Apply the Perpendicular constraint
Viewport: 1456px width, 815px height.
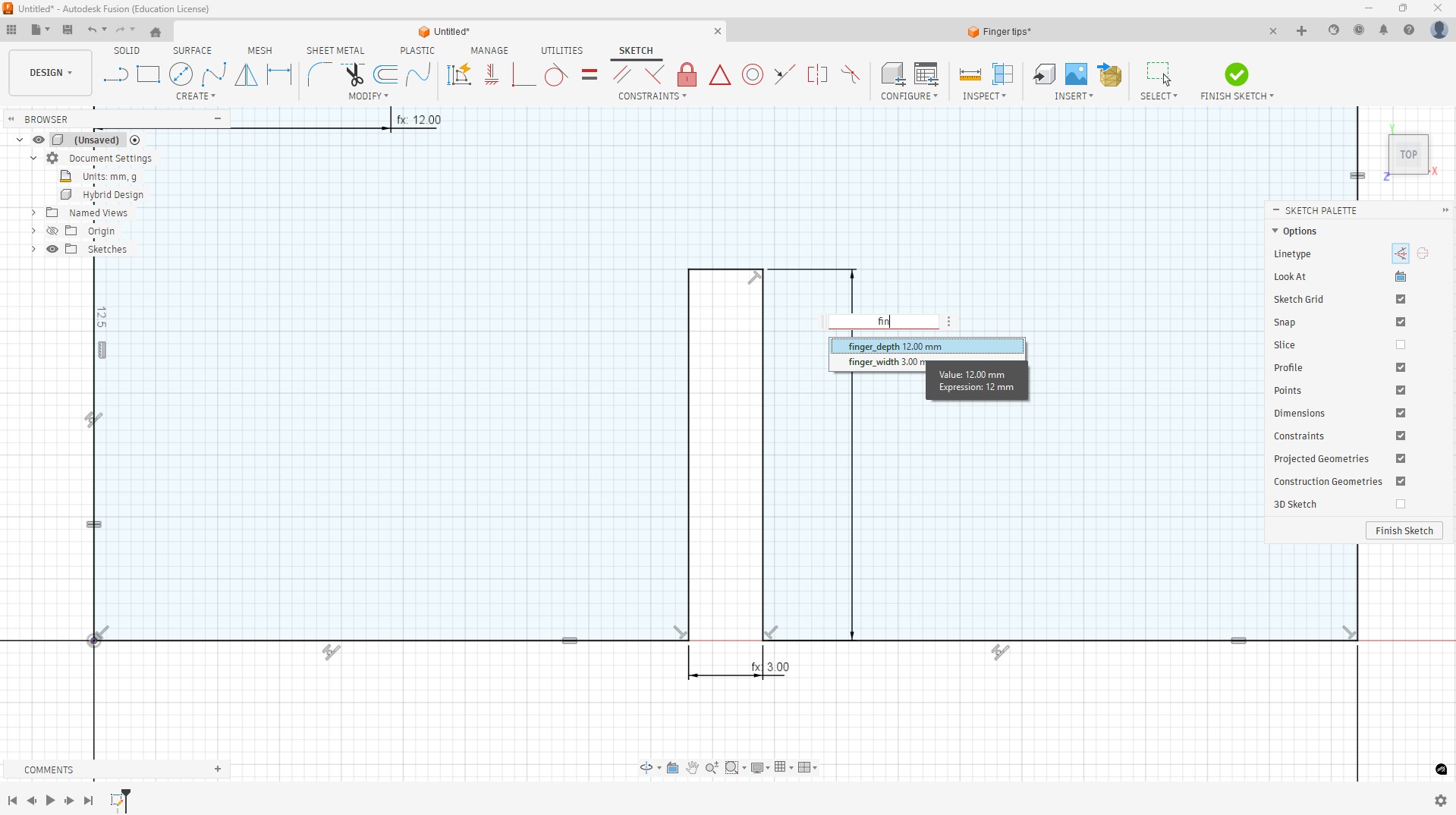point(654,74)
